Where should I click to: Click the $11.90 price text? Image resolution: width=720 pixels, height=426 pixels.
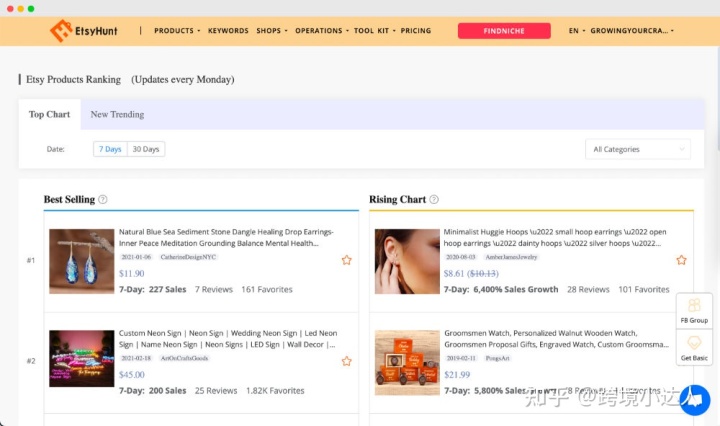point(132,274)
